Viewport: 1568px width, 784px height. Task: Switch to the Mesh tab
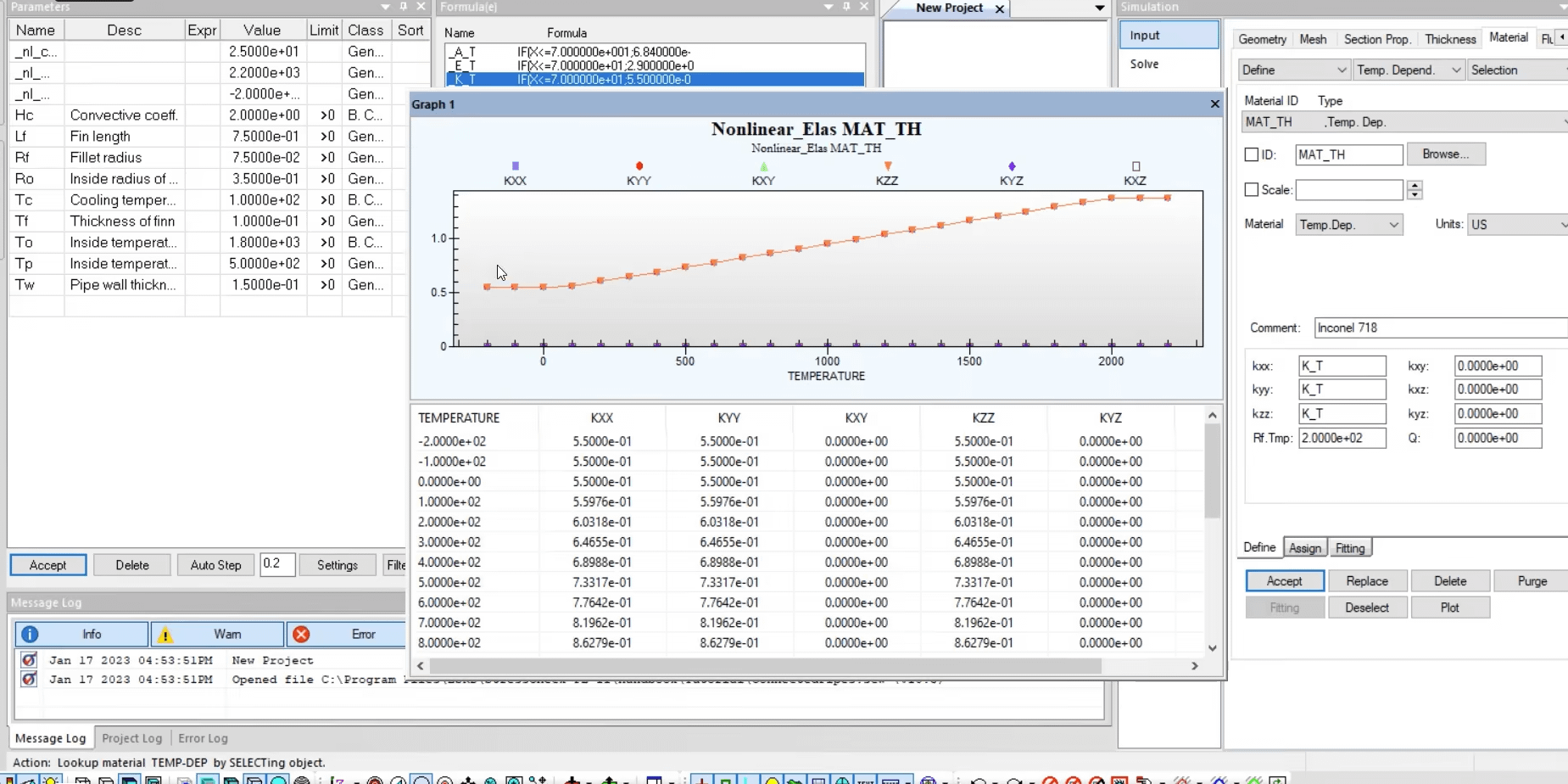click(x=1313, y=39)
